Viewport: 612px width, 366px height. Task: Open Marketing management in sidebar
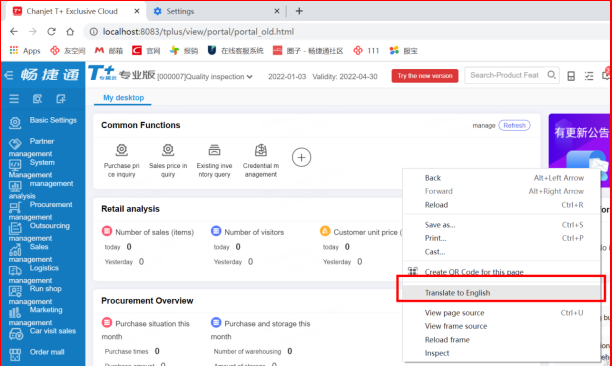(x=36, y=316)
